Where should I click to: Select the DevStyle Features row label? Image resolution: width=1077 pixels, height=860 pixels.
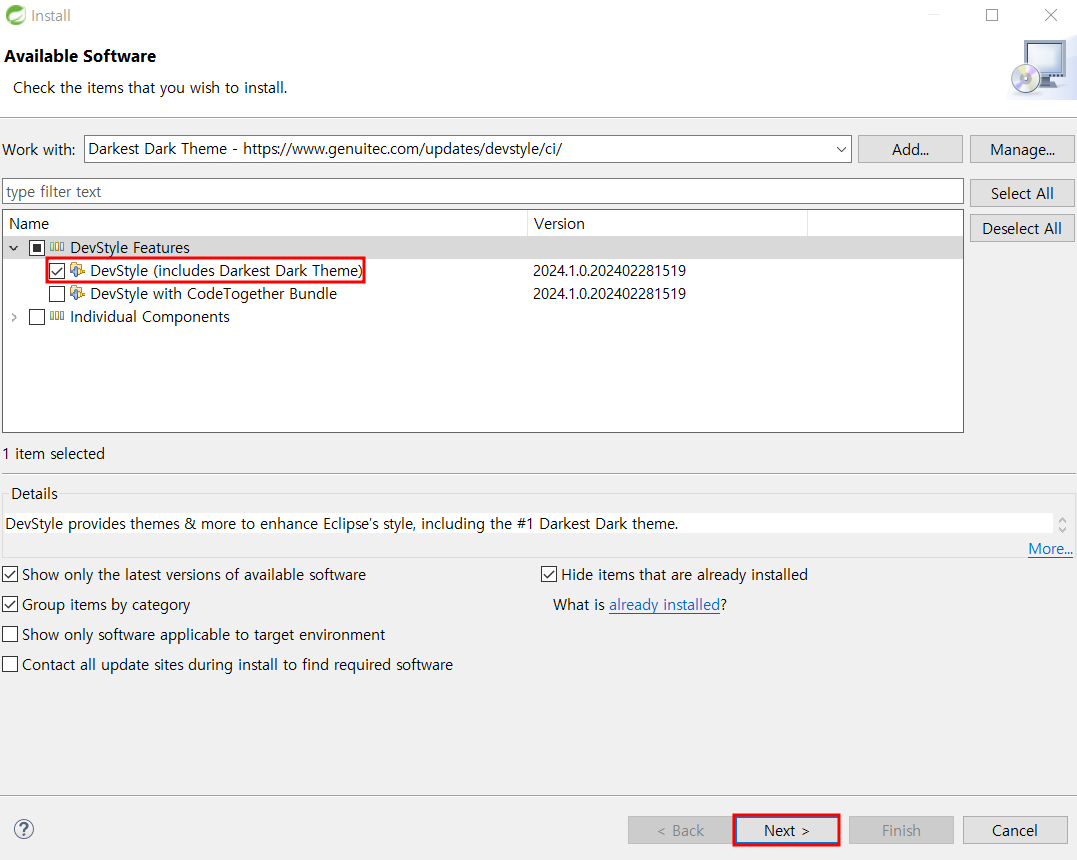tap(130, 247)
